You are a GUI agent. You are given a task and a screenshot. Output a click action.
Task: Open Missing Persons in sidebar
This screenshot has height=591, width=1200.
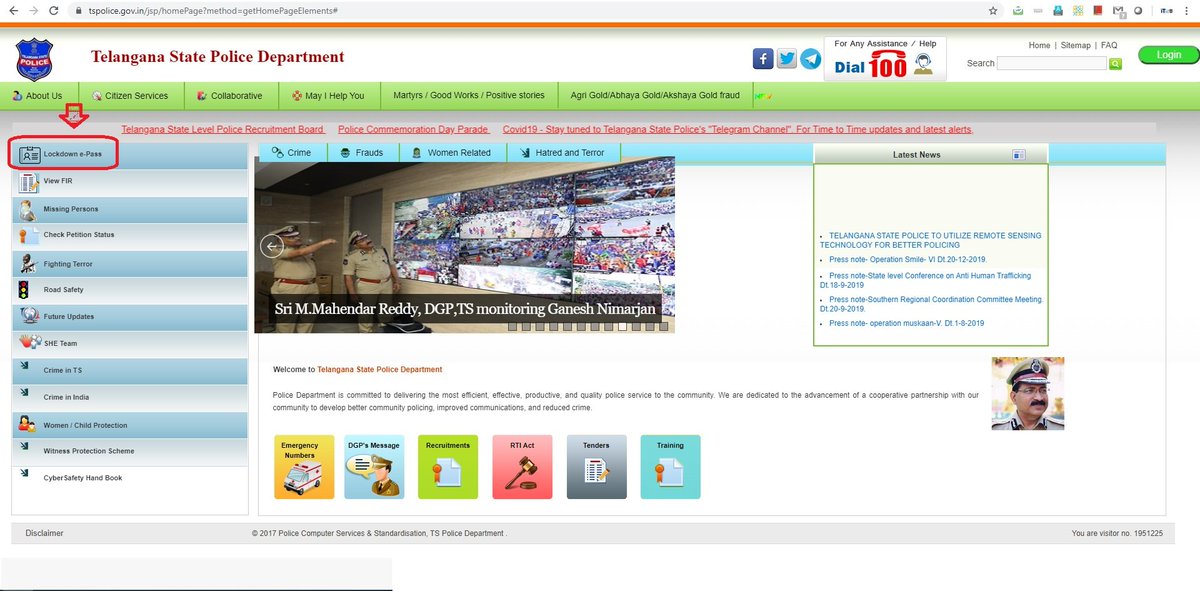[129, 209]
